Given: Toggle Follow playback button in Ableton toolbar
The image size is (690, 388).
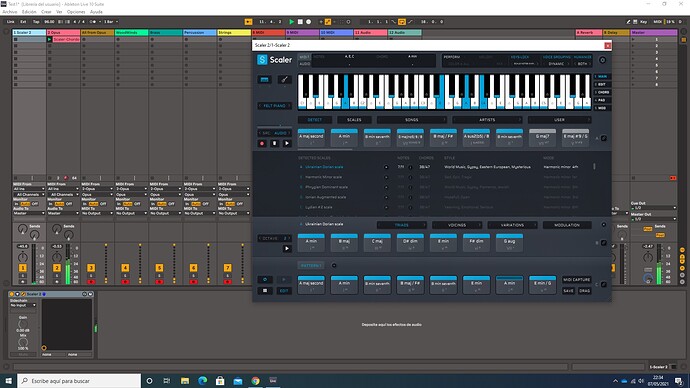Looking at the screenshot, I should tap(248, 22).
